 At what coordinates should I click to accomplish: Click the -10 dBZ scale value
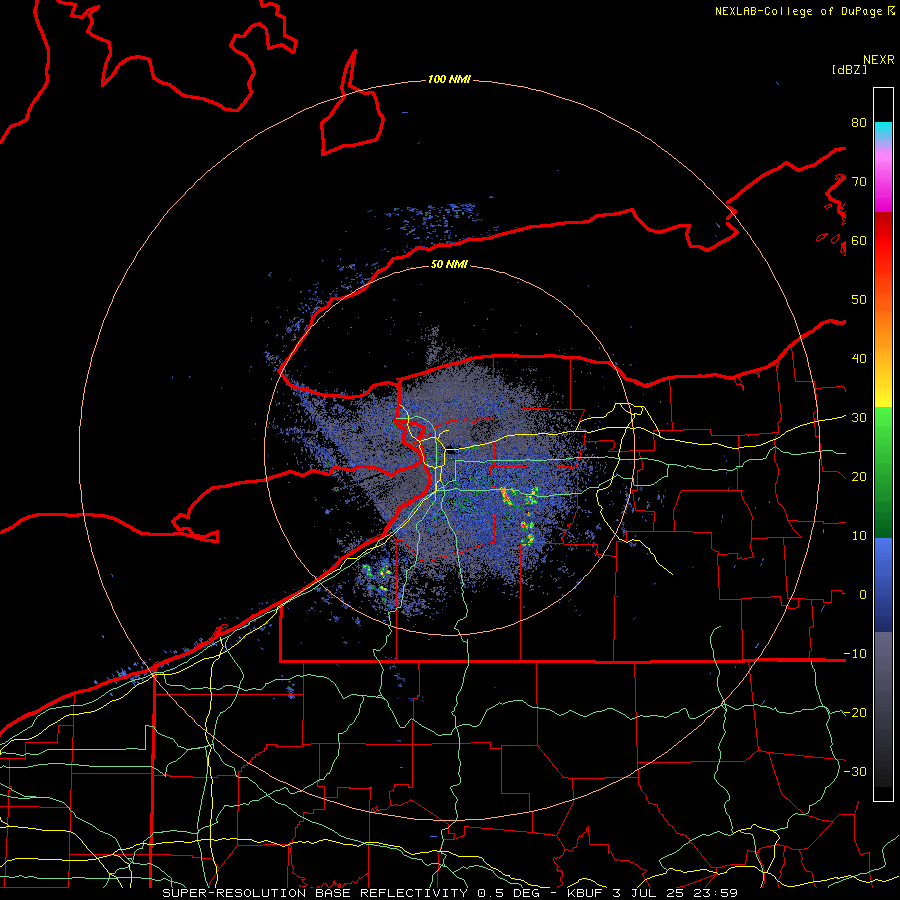[x=855, y=654]
